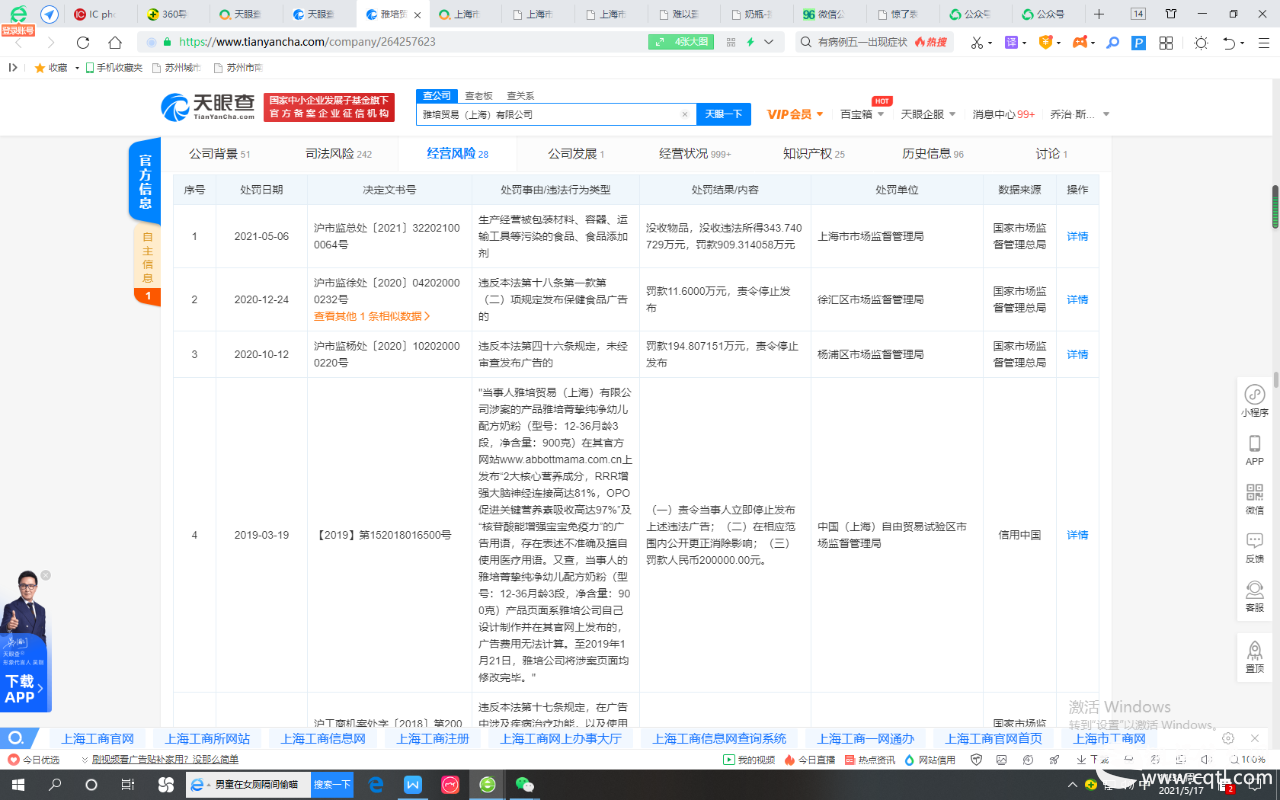Open the blue P extension icon
1280x800 pixels.
(x=1138, y=42)
